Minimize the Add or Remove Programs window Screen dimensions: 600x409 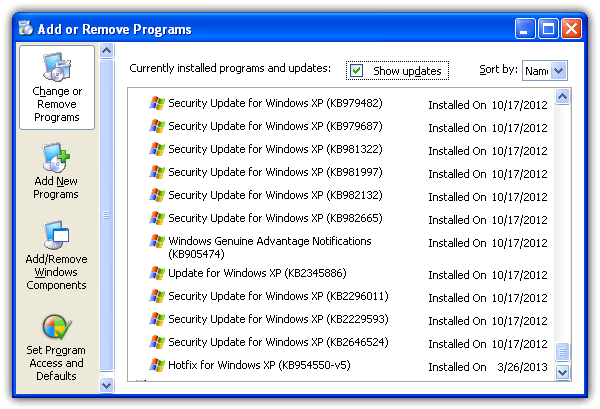click(x=525, y=29)
